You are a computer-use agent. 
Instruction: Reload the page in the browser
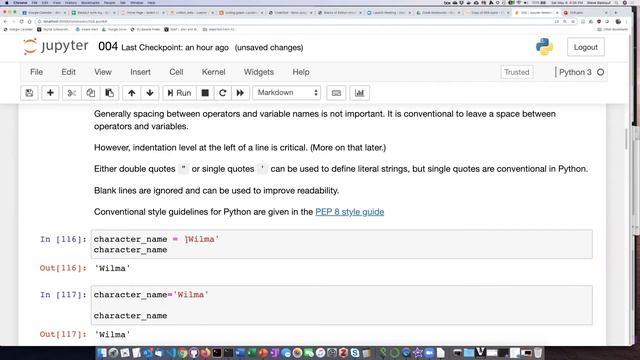click(x=22, y=21)
